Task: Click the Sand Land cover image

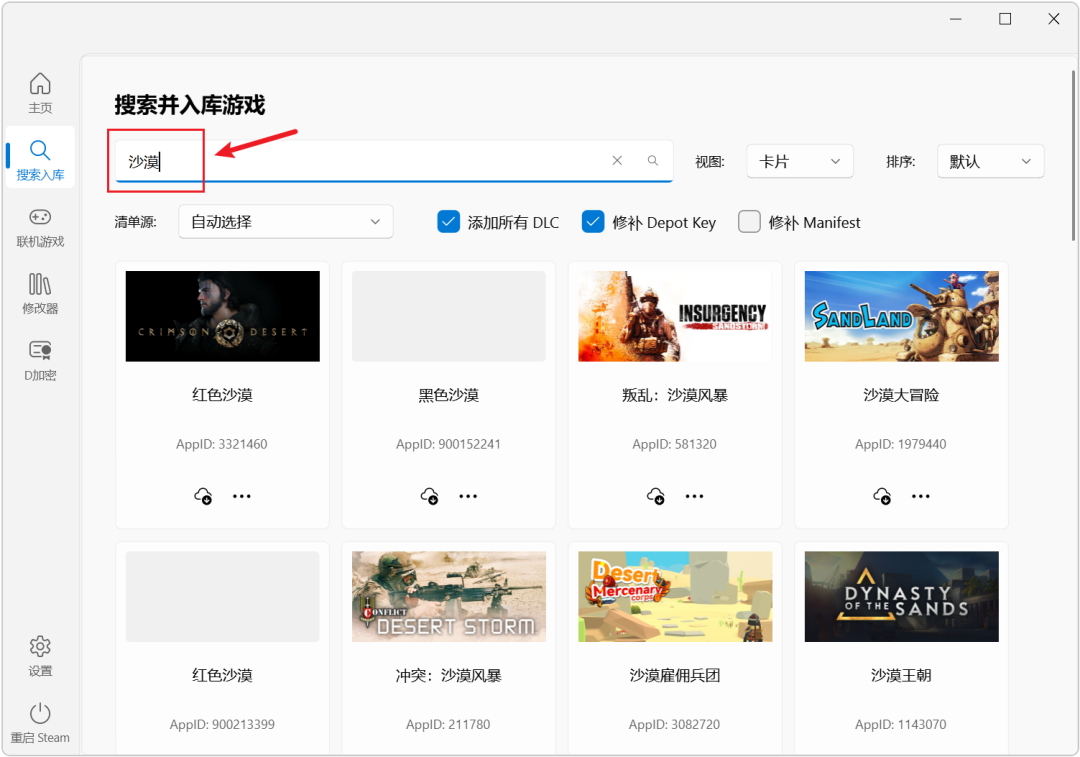Action: coord(902,316)
